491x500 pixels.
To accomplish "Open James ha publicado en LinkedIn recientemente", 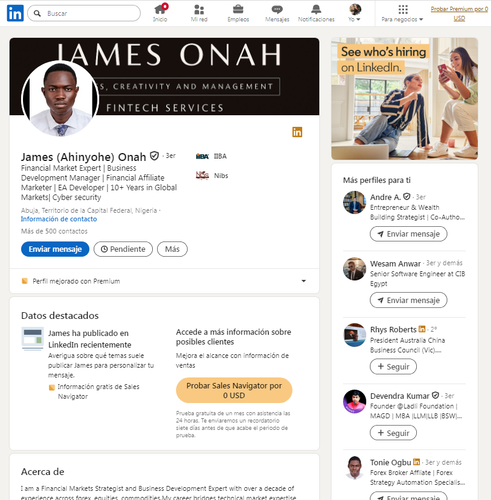I will click(90, 339).
